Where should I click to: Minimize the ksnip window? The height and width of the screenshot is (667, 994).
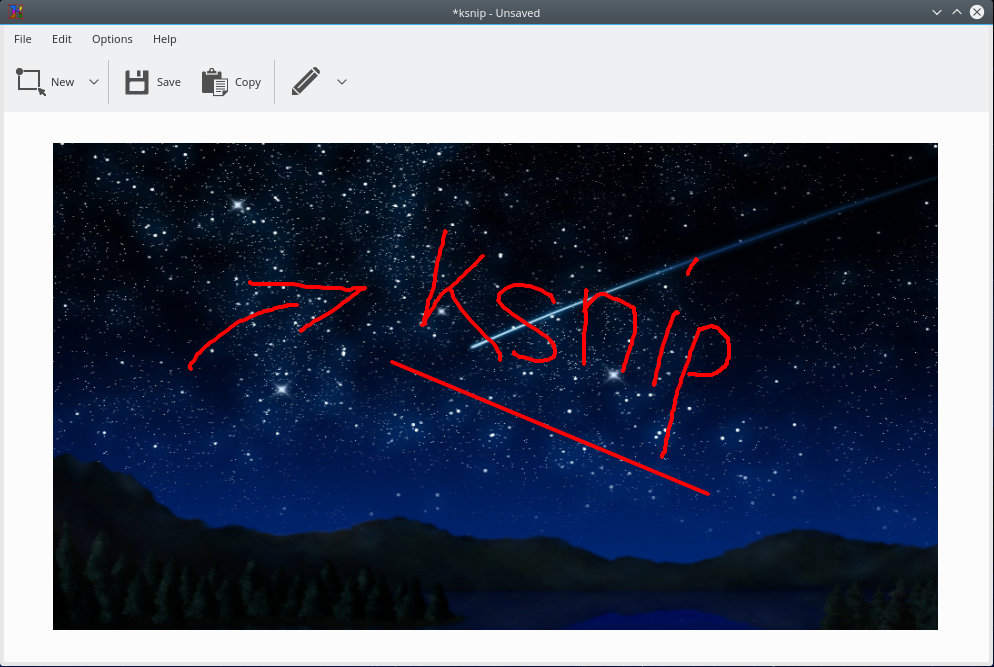pyautogui.click(x=936, y=12)
